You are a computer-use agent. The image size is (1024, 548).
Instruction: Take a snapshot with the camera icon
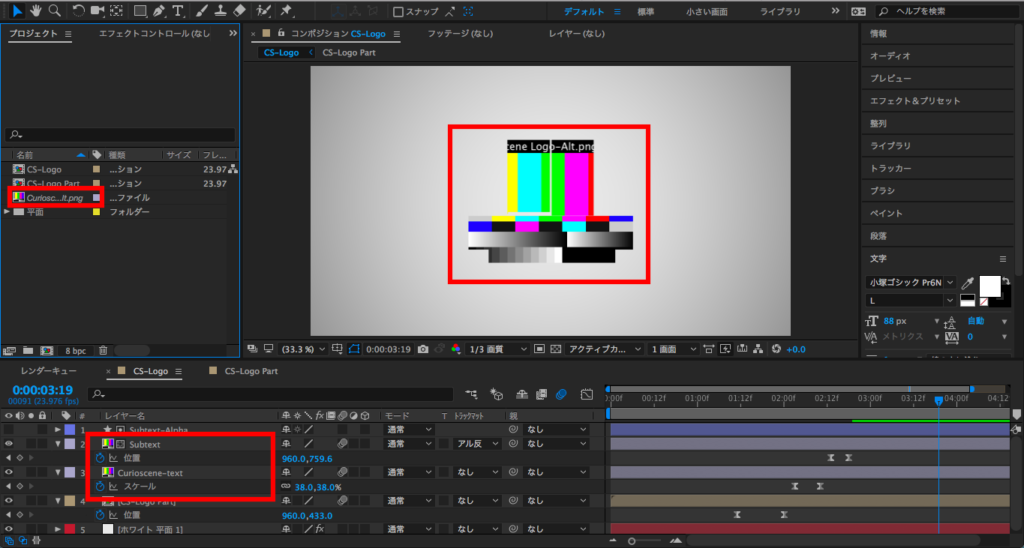click(424, 349)
